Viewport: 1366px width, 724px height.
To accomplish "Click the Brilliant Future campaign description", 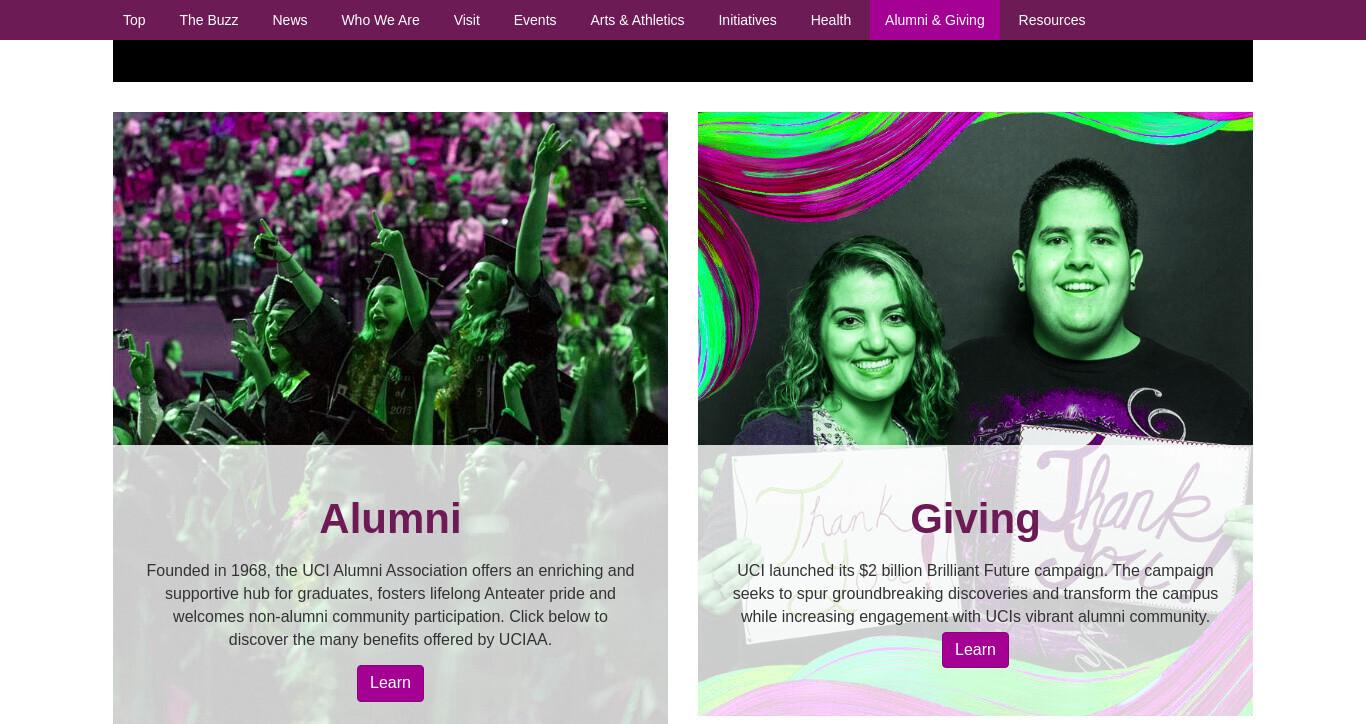I will pyautogui.click(x=975, y=593).
